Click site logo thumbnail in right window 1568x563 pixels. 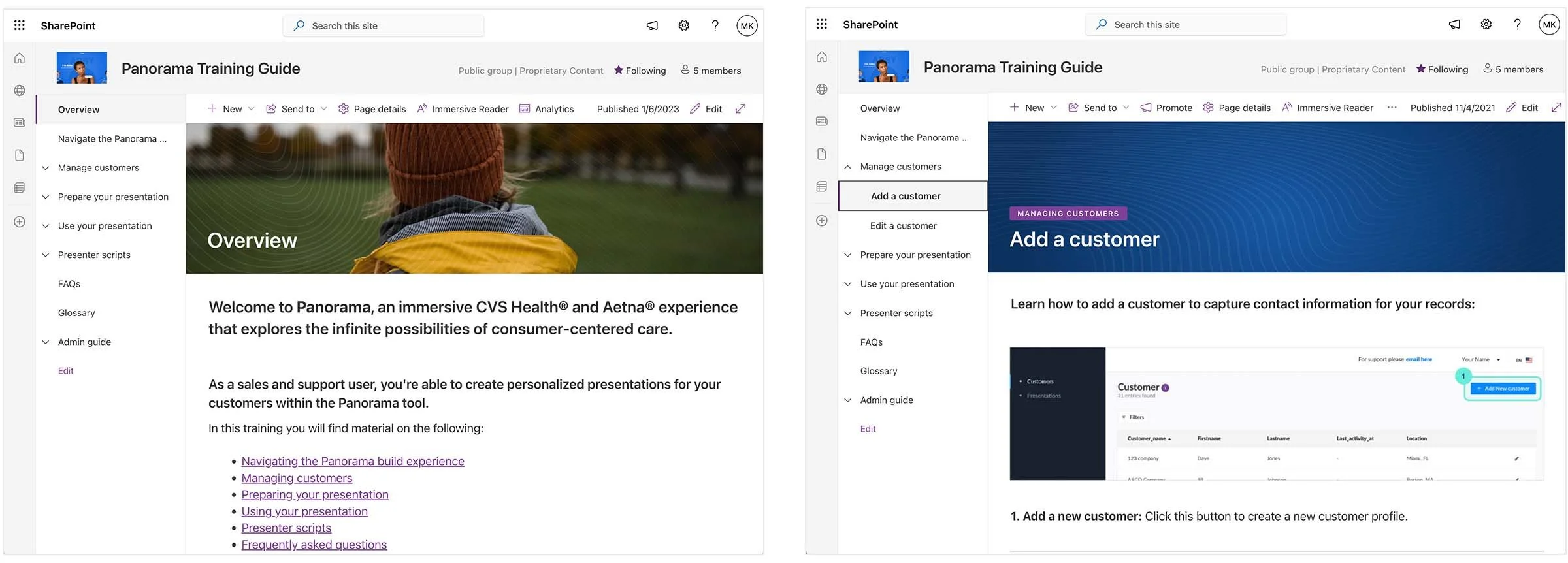(x=884, y=67)
